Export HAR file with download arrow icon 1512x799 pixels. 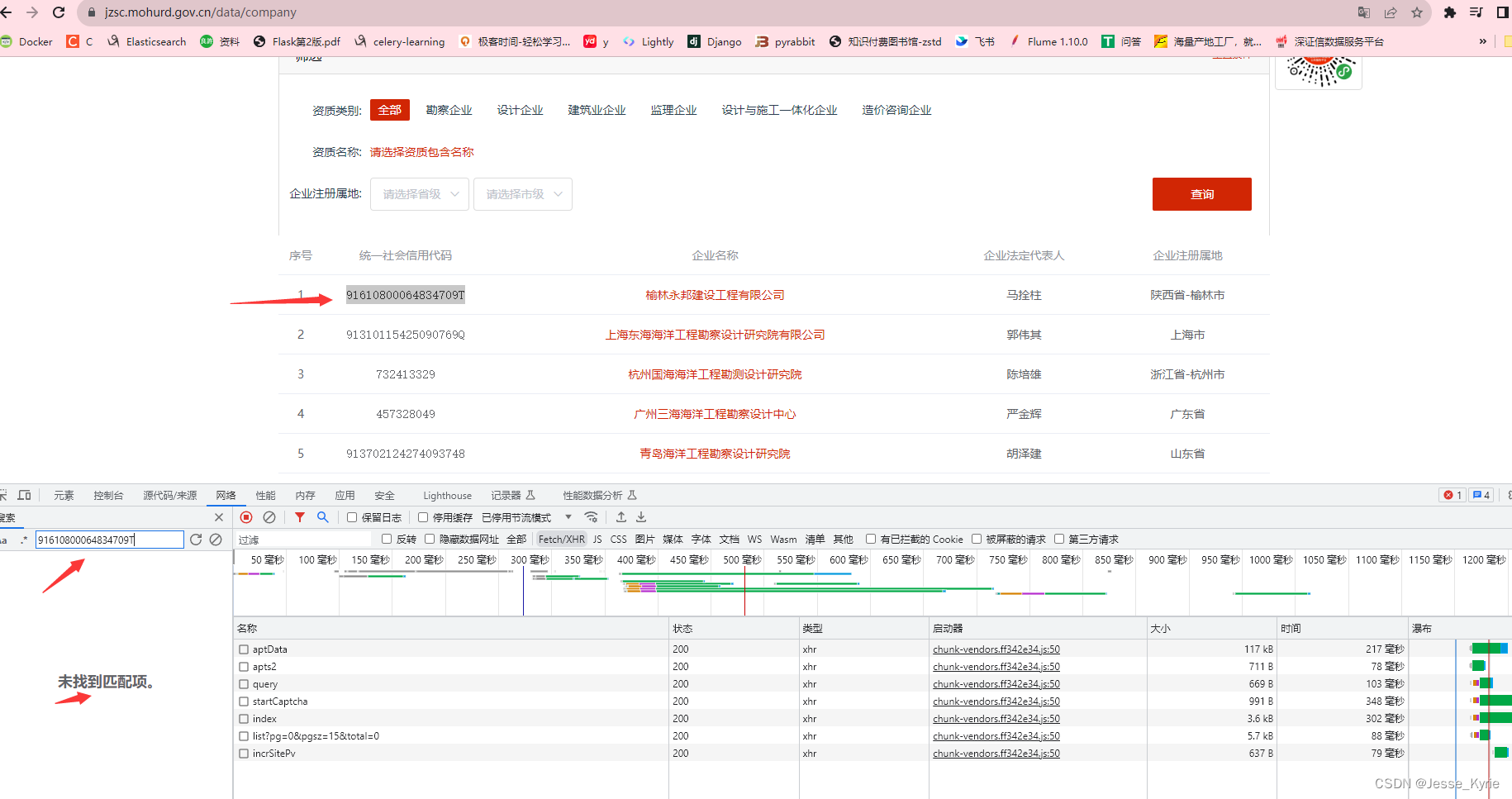(x=641, y=517)
